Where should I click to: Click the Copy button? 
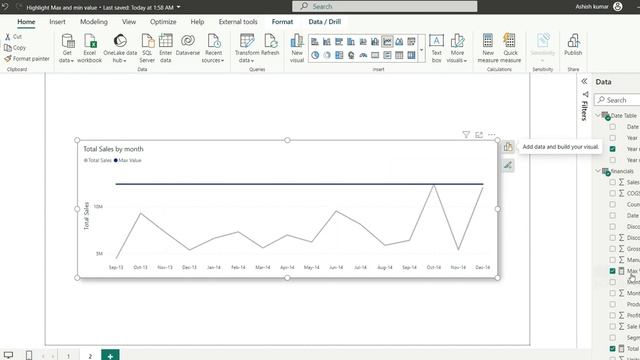coord(15,48)
